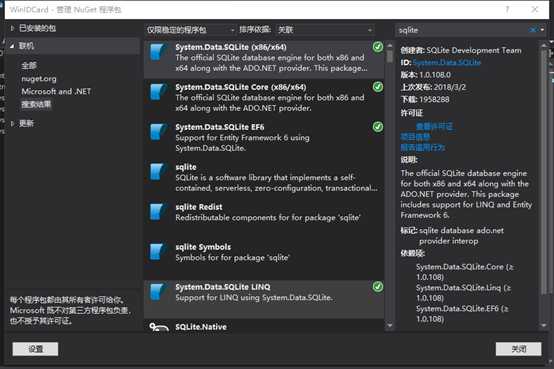Open the 排序依据 sort dropdown
The image size is (554, 369).
pos(324,30)
